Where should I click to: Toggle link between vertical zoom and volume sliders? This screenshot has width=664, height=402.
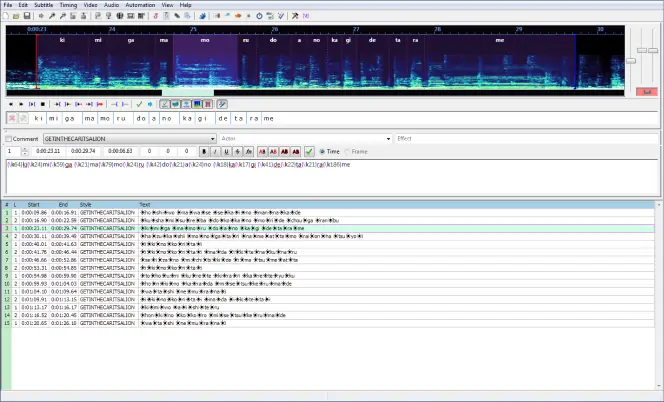tap(647, 91)
